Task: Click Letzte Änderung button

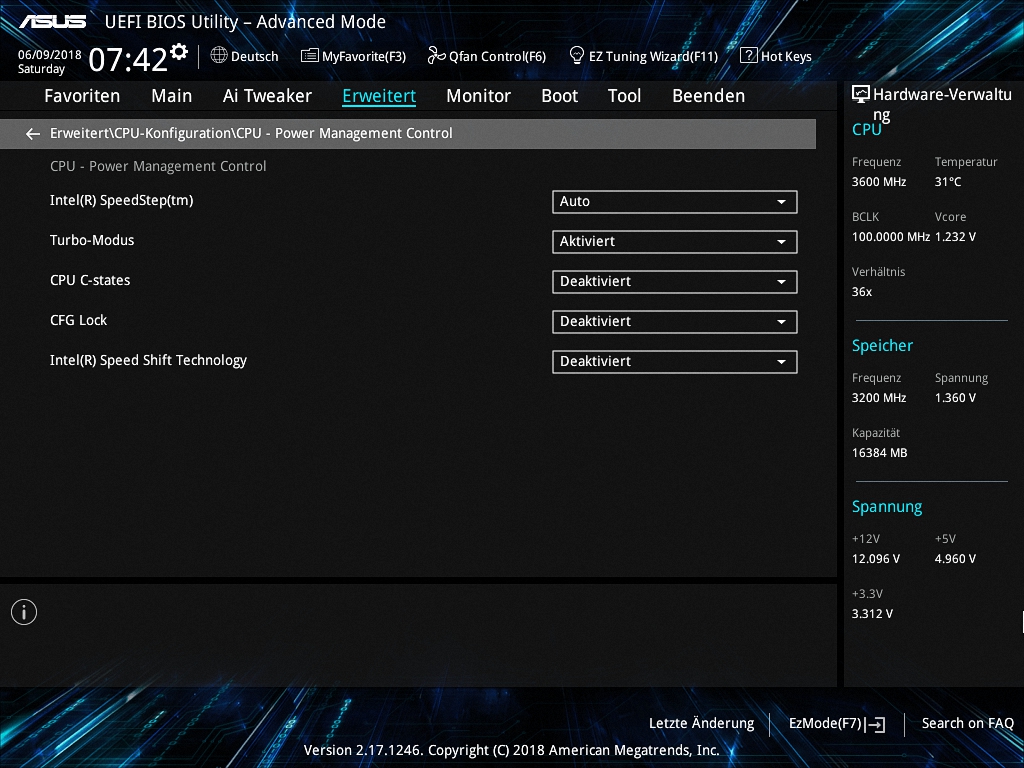Action: [x=701, y=724]
